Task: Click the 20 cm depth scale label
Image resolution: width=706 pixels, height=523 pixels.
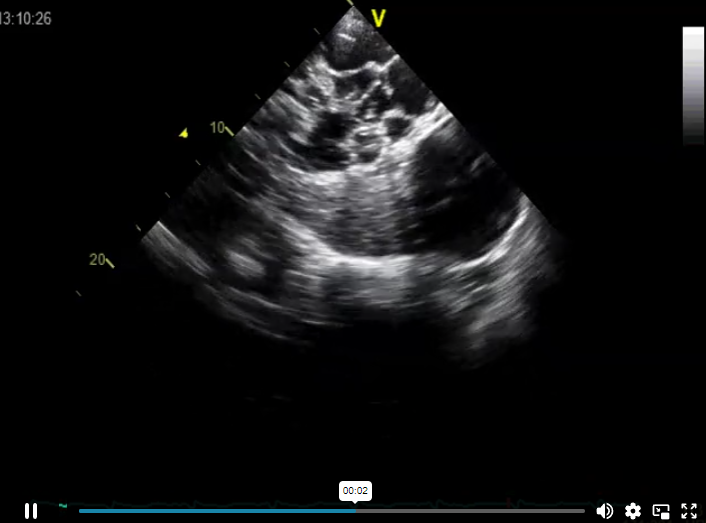Action: pyautogui.click(x=97, y=259)
